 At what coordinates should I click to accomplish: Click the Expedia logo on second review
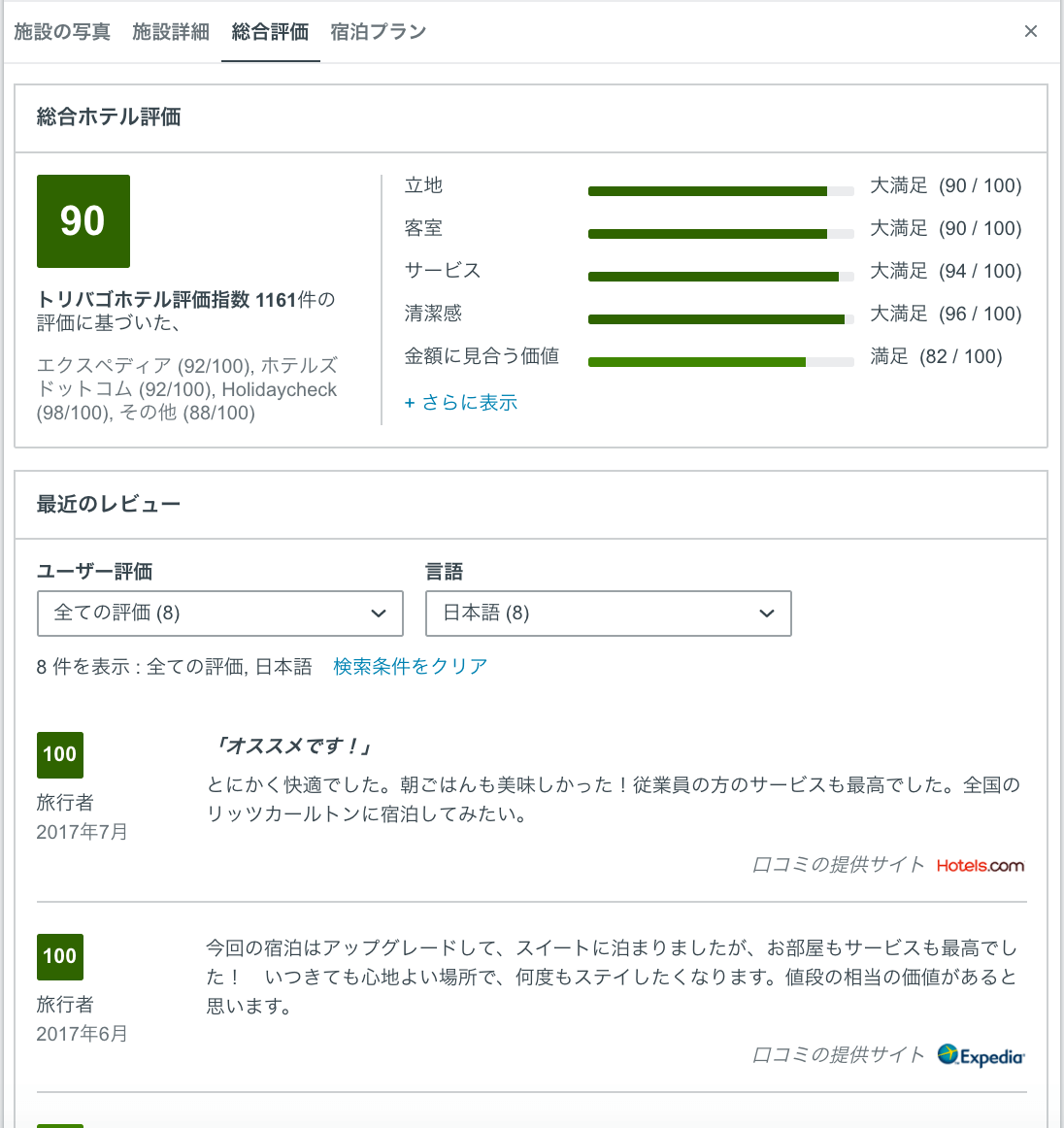click(x=981, y=1056)
